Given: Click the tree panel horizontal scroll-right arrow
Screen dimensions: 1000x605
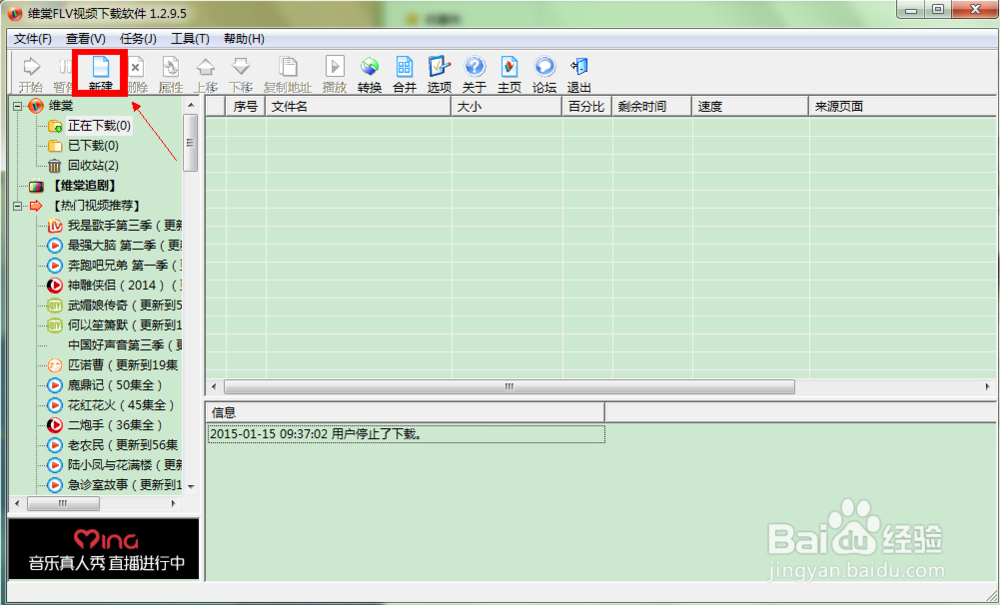Looking at the screenshot, I should coord(173,504).
